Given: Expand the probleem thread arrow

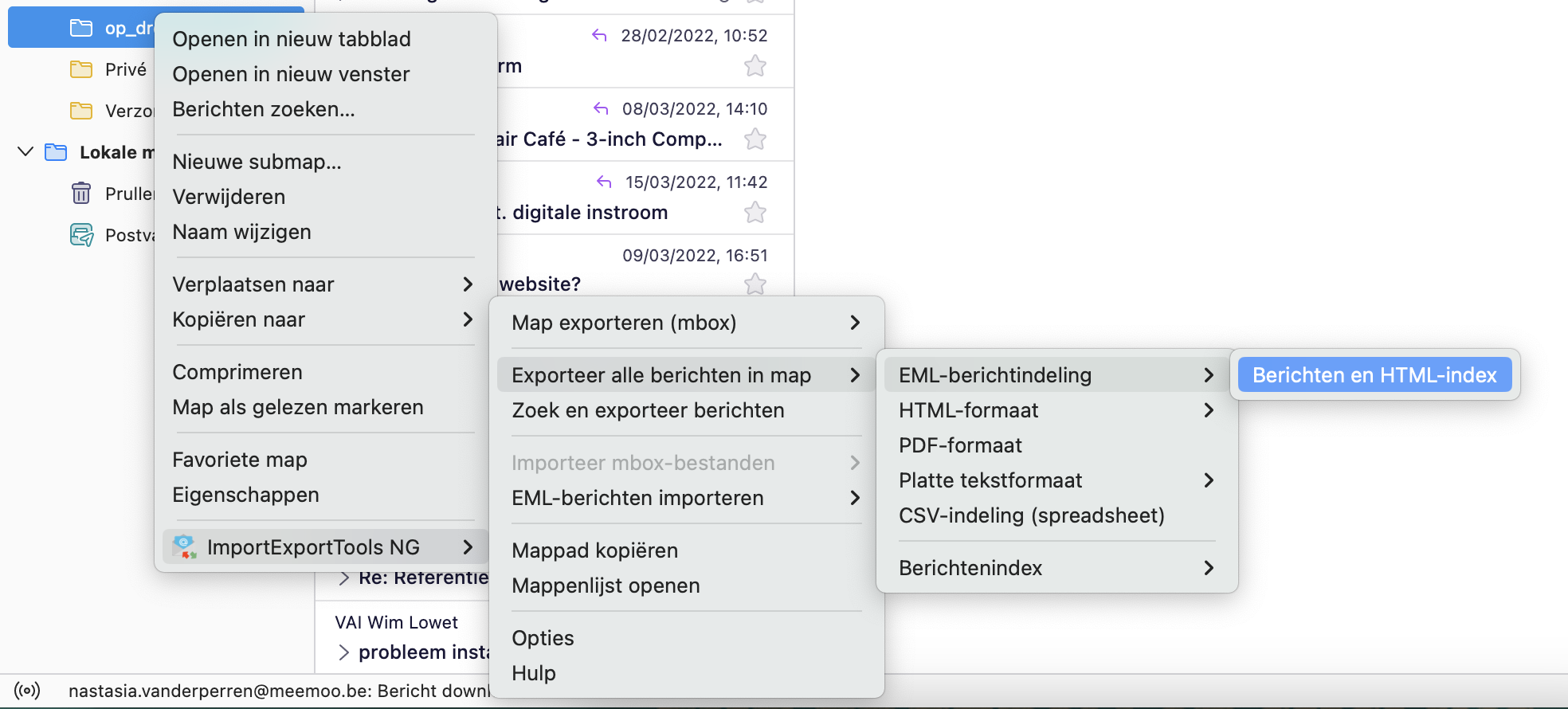Looking at the screenshot, I should (344, 652).
